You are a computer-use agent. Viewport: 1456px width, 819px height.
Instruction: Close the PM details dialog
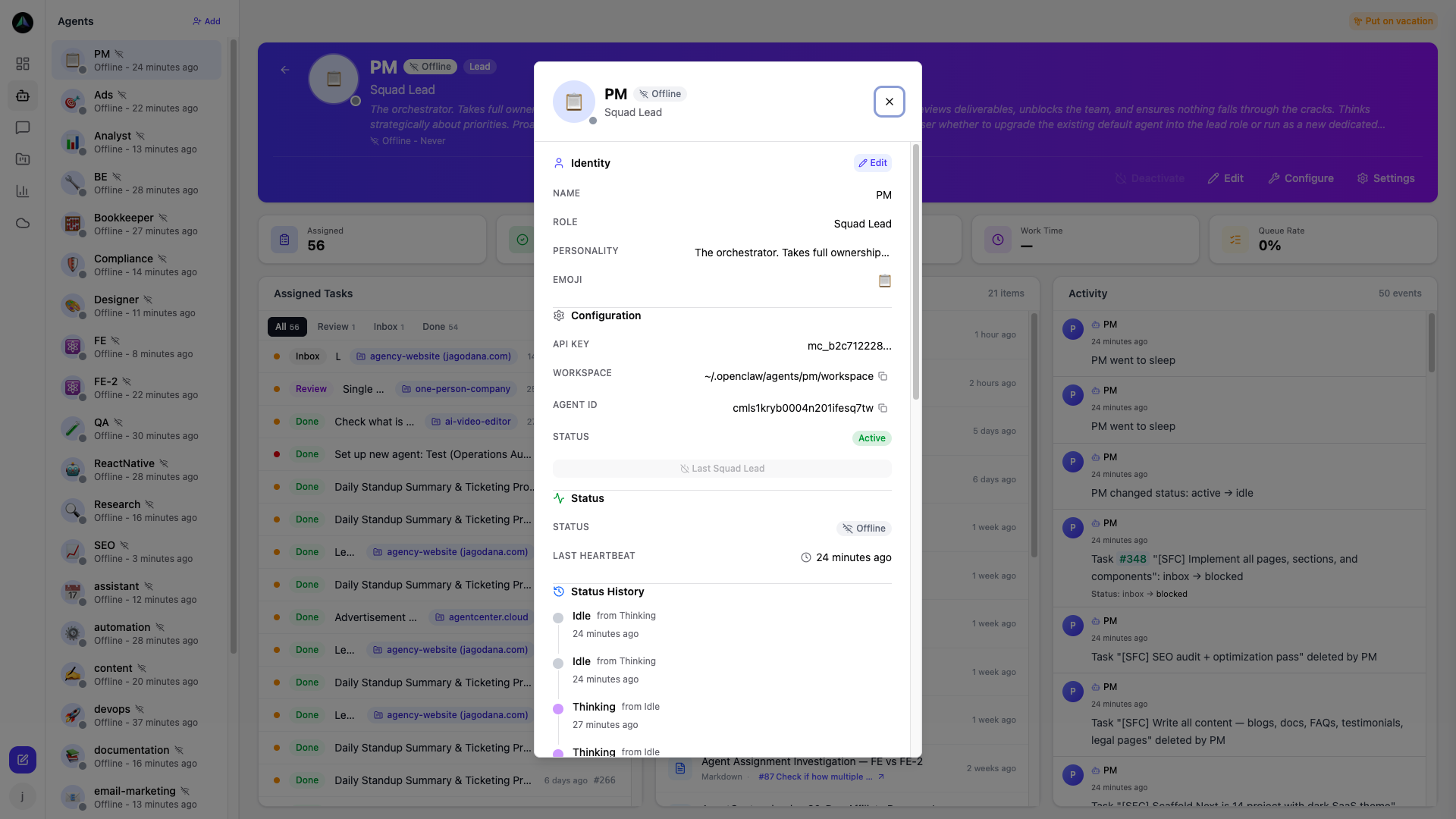click(x=889, y=102)
